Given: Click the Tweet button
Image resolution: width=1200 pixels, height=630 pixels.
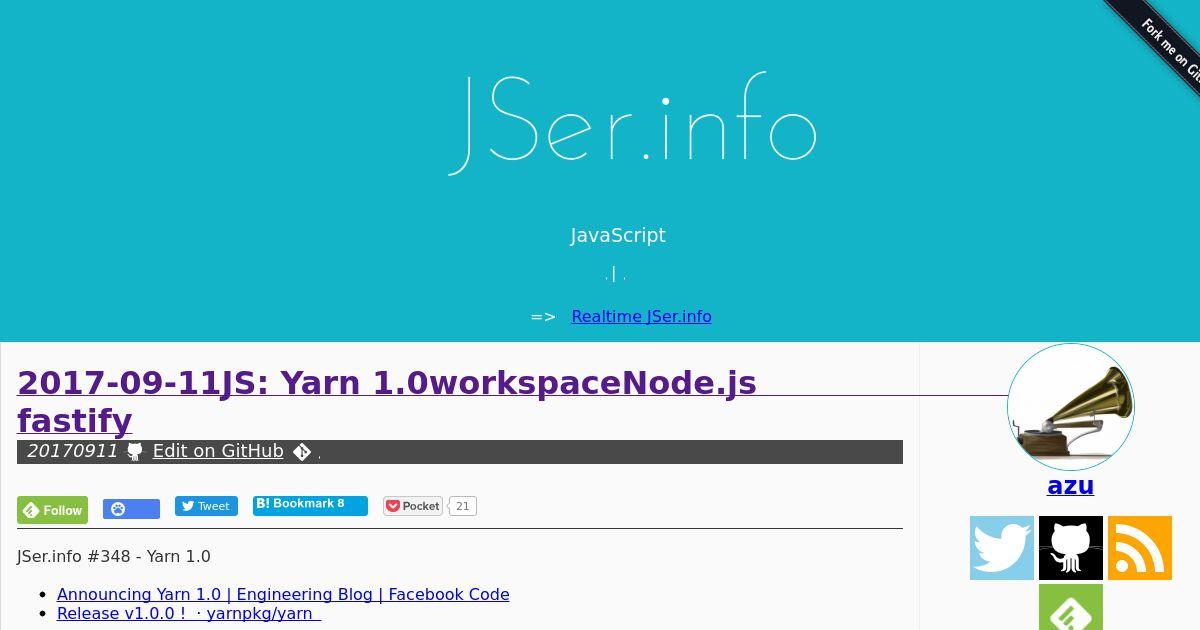Looking at the screenshot, I should coord(206,506).
